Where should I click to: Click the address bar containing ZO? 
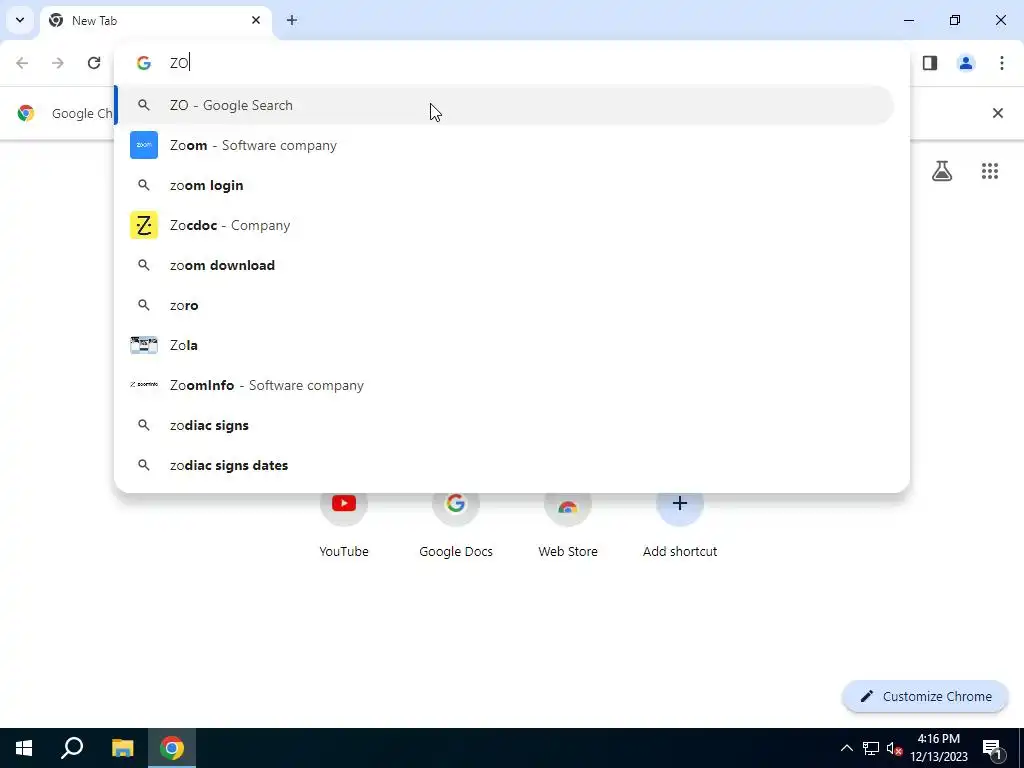511,63
